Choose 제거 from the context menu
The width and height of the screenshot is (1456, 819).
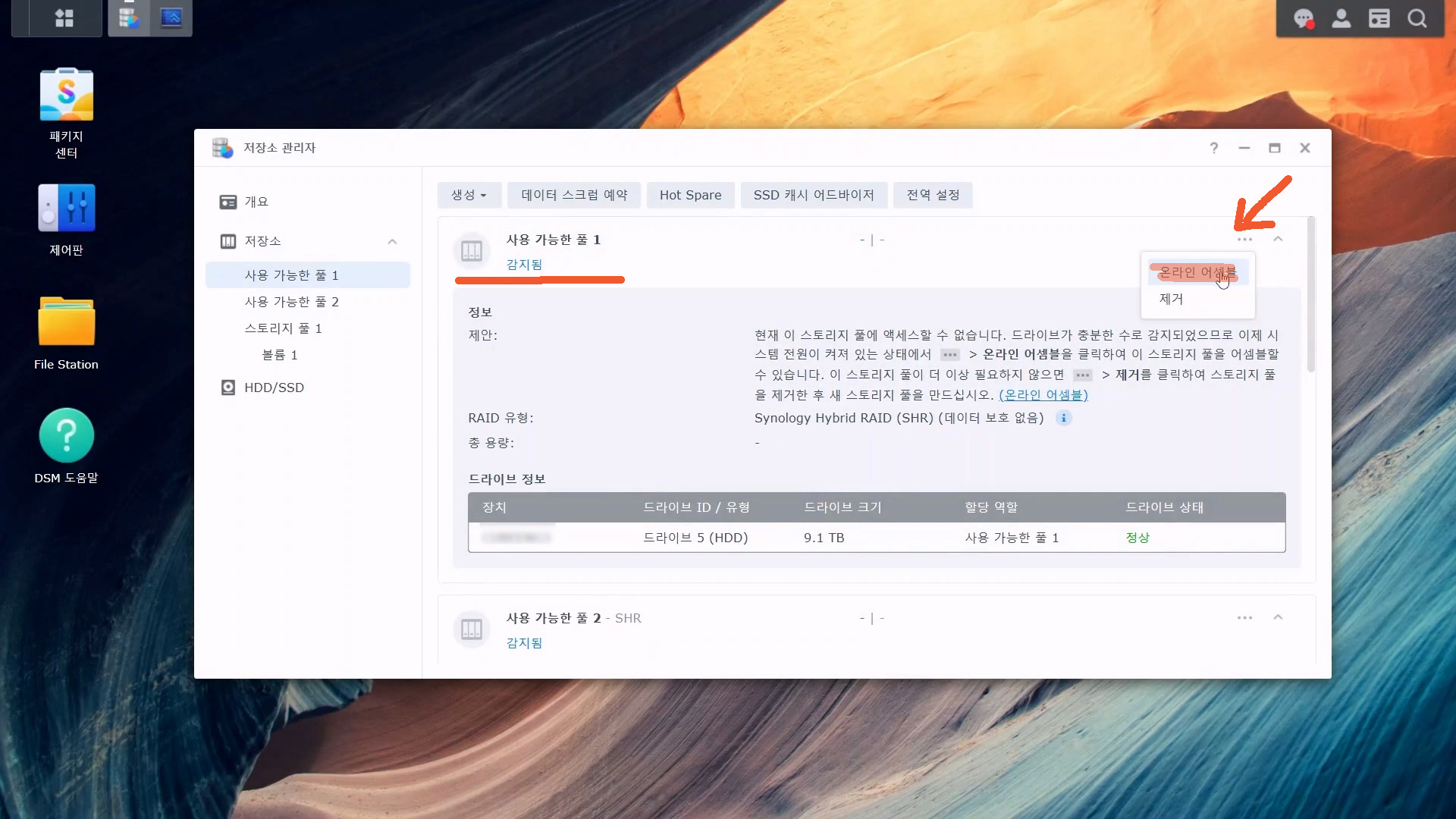pyautogui.click(x=1172, y=299)
